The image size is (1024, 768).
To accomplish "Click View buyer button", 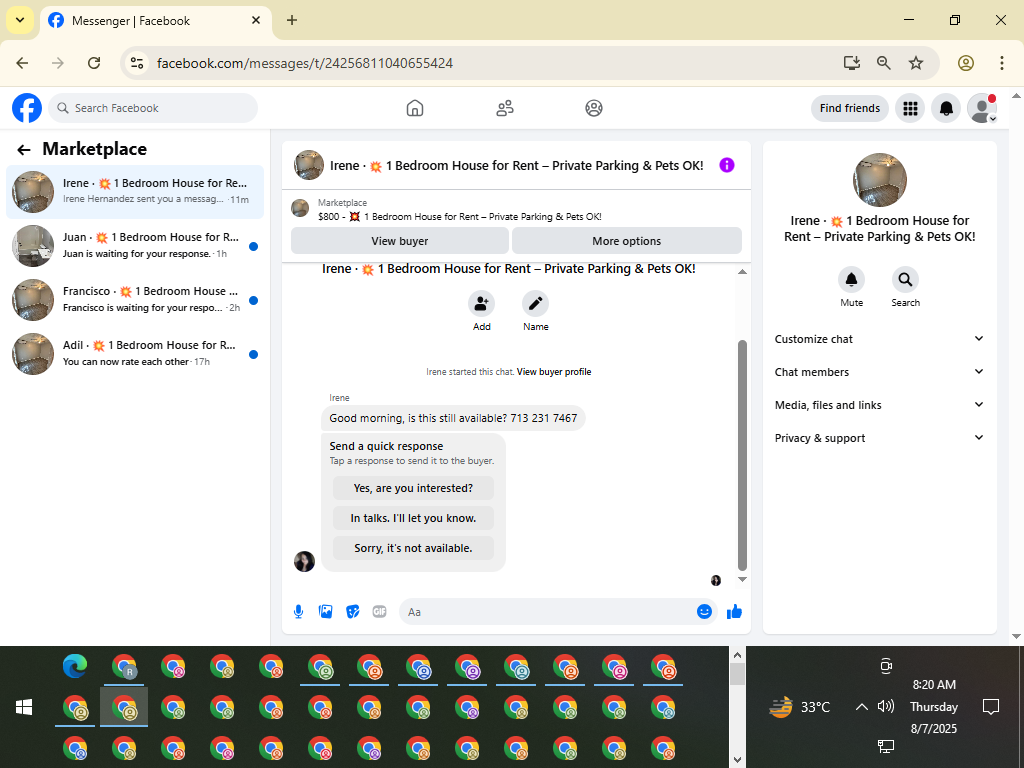I will pyautogui.click(x=400, y=241).
